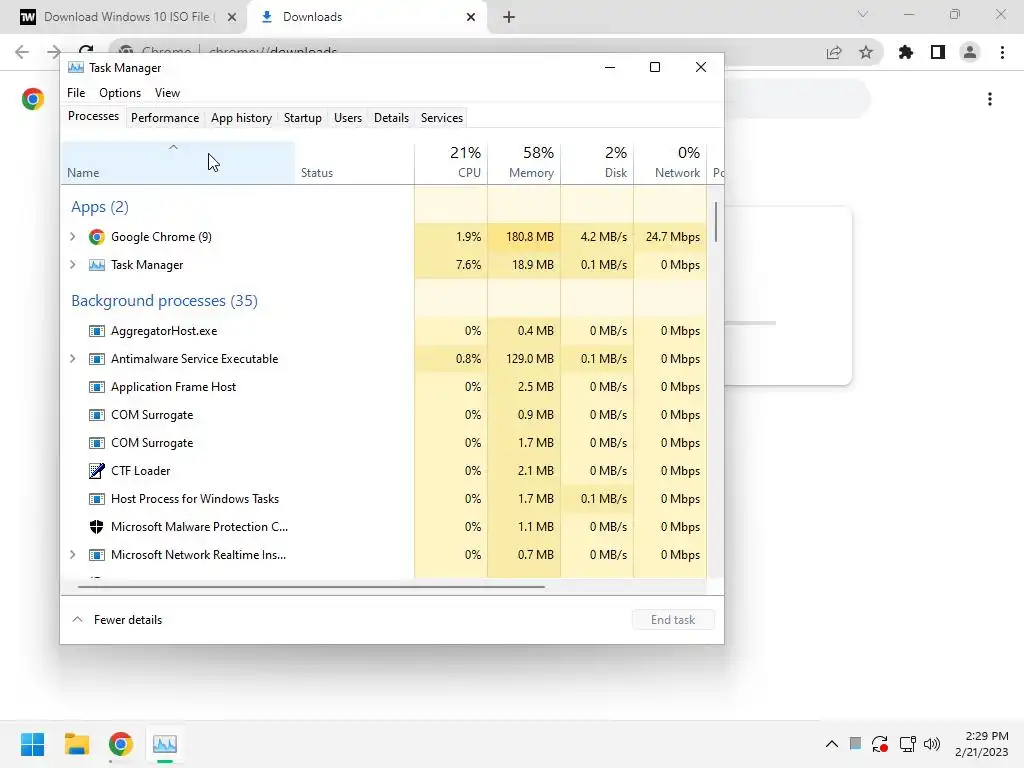Sort by CPU column header
This screenshot has width=1024, height=768.
451,163
